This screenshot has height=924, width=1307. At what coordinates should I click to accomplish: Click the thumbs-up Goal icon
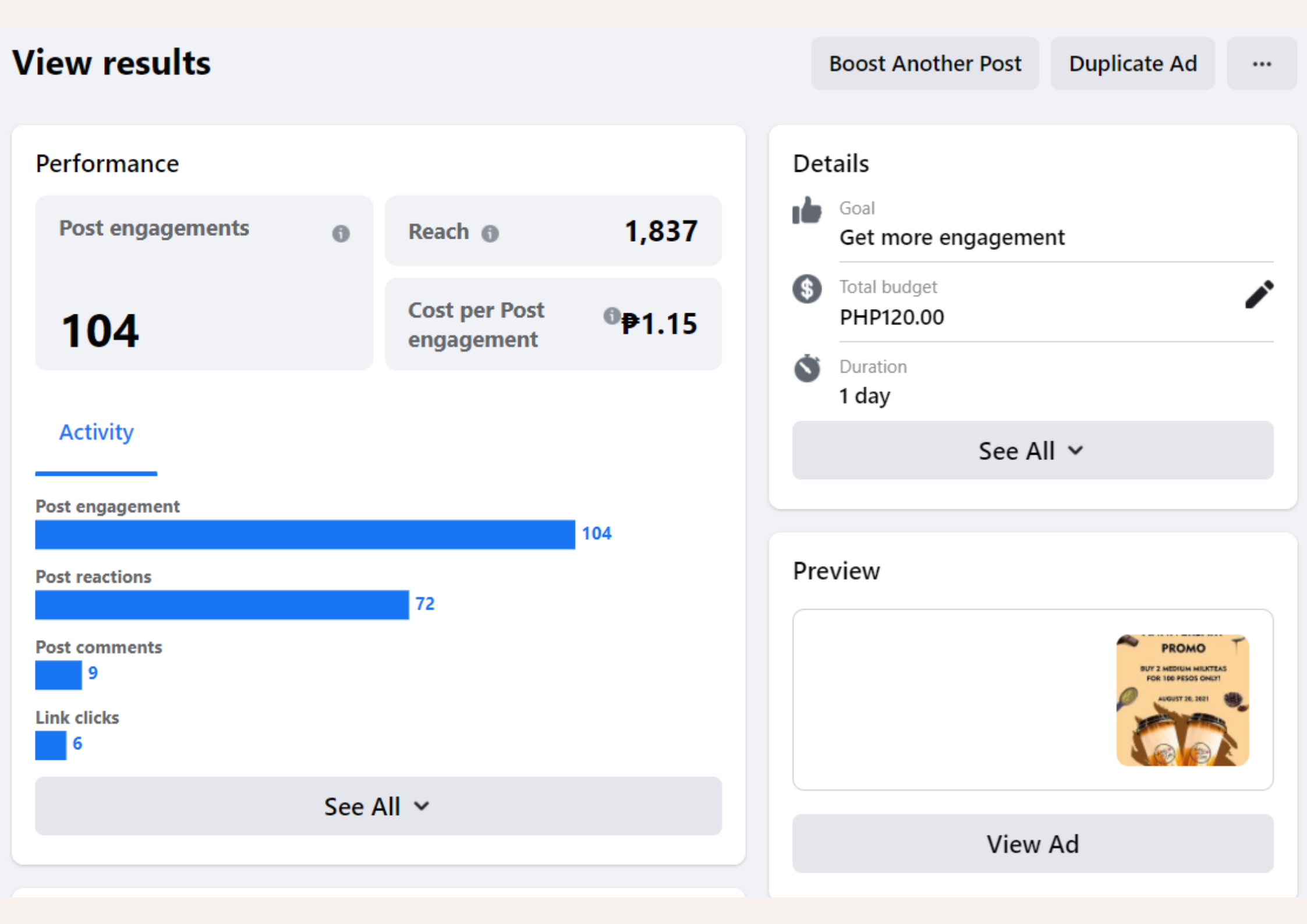click(x=807, y=211)
